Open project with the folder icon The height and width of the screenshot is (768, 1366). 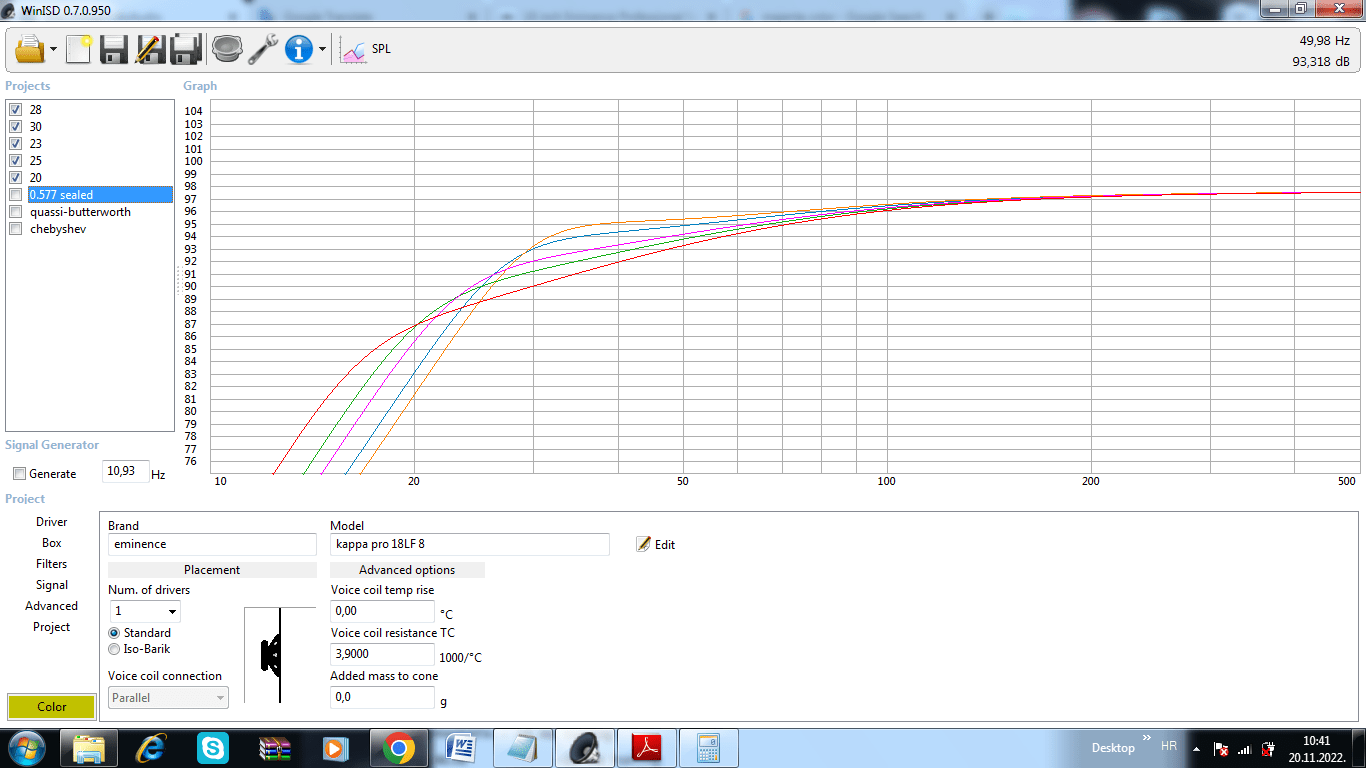(31, 48)
